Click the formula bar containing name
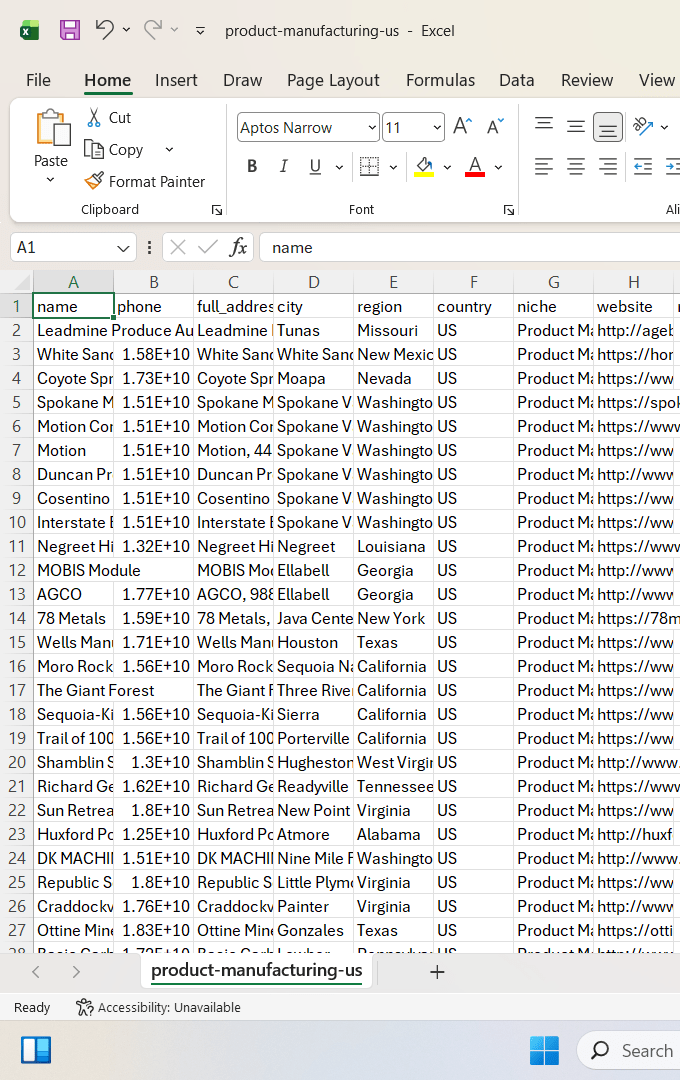The image size is (680, 1080). [468, 248]
